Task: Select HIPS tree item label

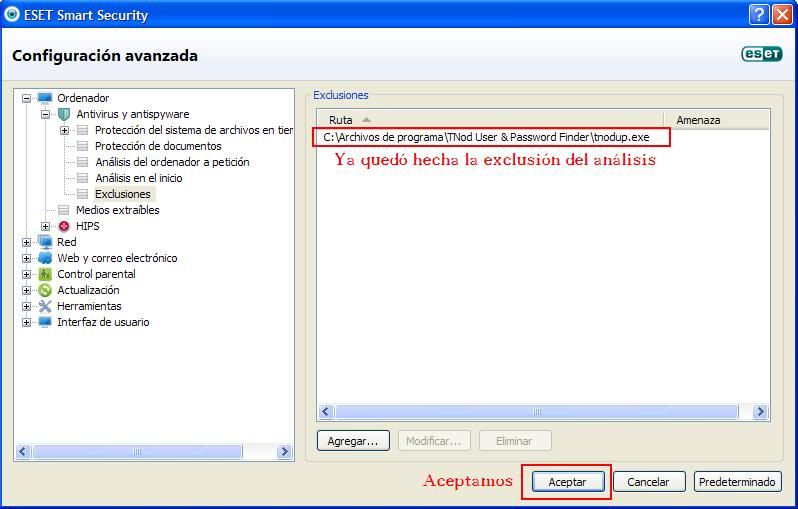Action: point(88,226)
